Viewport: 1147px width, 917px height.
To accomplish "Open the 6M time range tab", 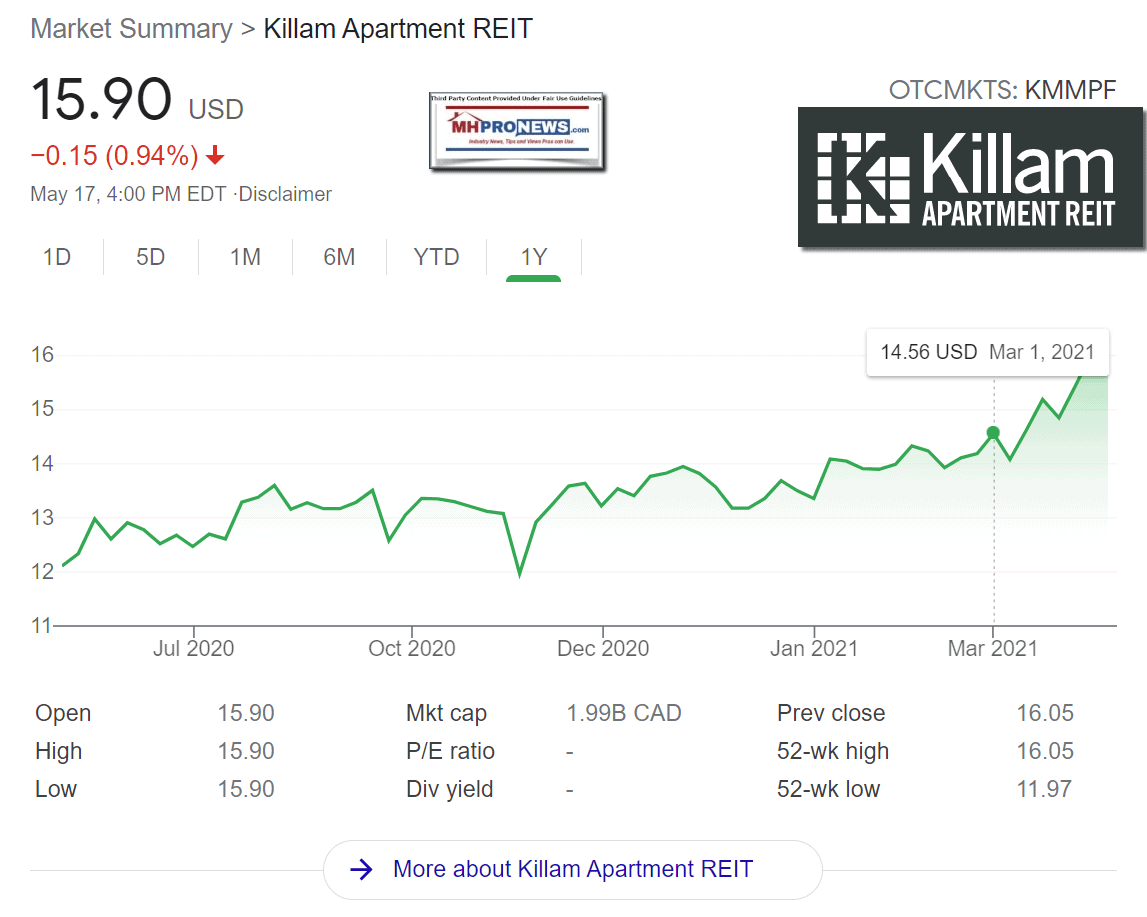I will 339,257.
